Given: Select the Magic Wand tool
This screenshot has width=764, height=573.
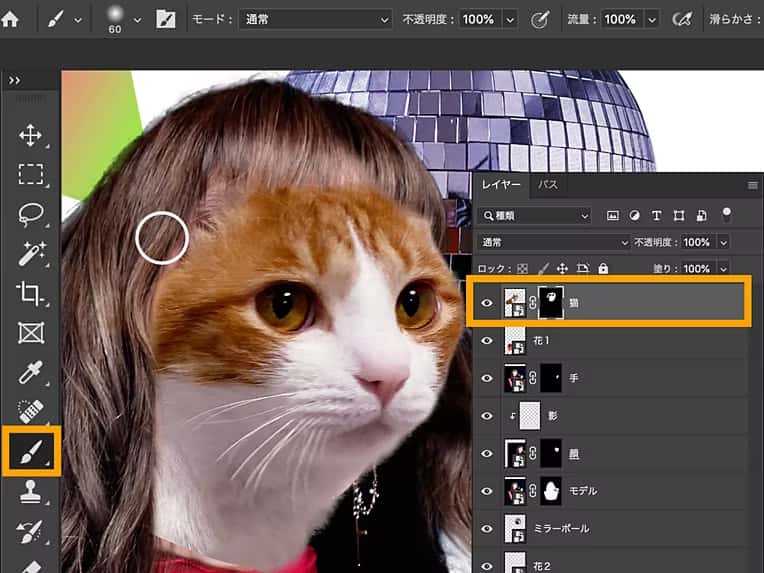Looking at the screenshot, I should (x=31, y=253).
